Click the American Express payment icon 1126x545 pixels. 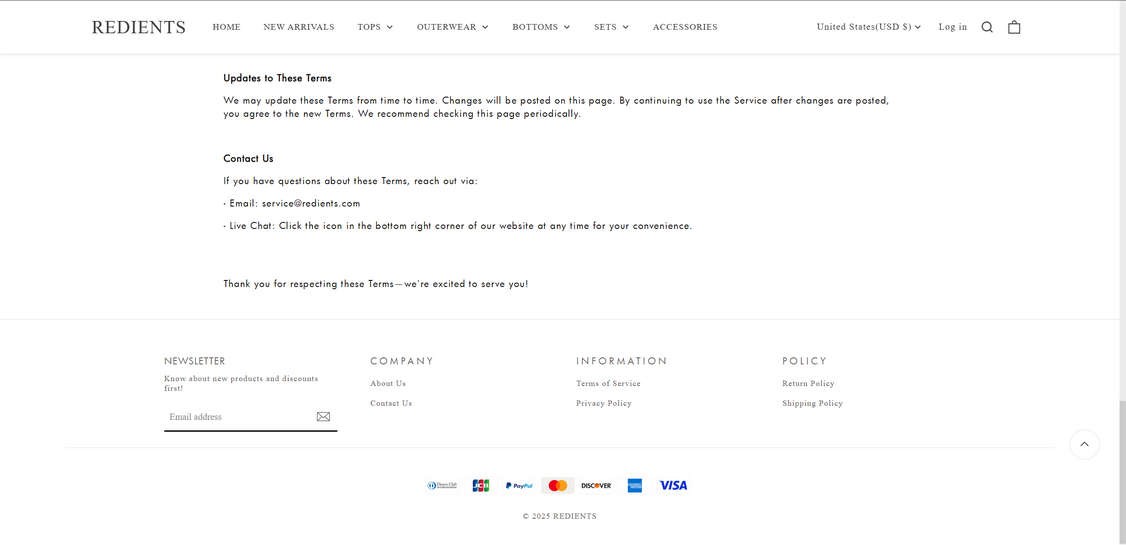tap(635, 485)
